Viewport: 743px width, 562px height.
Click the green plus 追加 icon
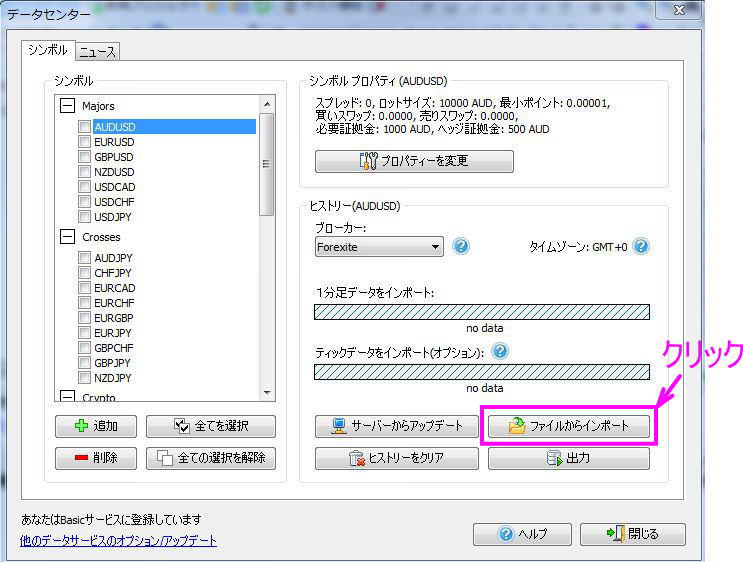click(x=81, y=426)
